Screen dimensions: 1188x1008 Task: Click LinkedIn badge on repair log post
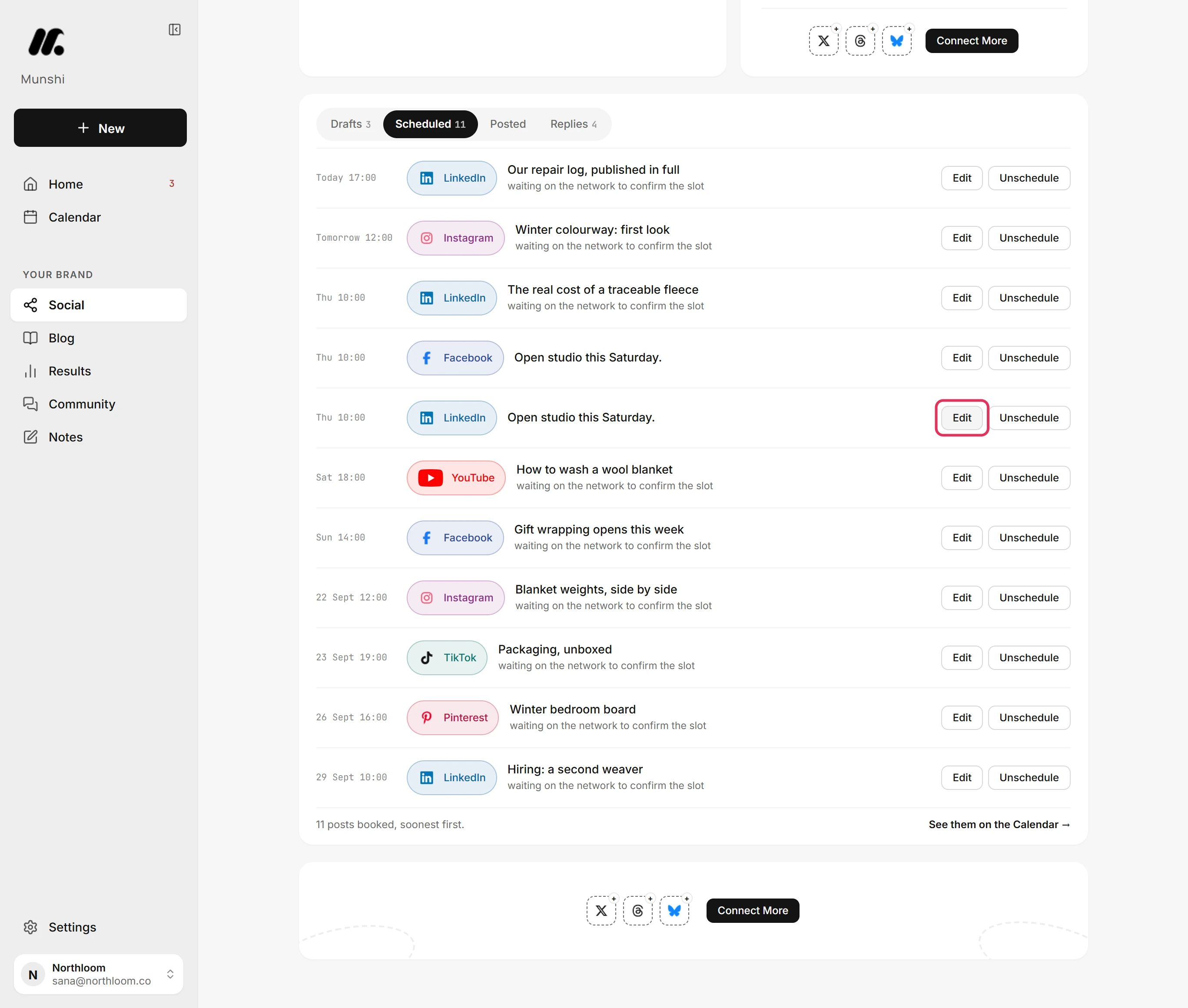451,178
